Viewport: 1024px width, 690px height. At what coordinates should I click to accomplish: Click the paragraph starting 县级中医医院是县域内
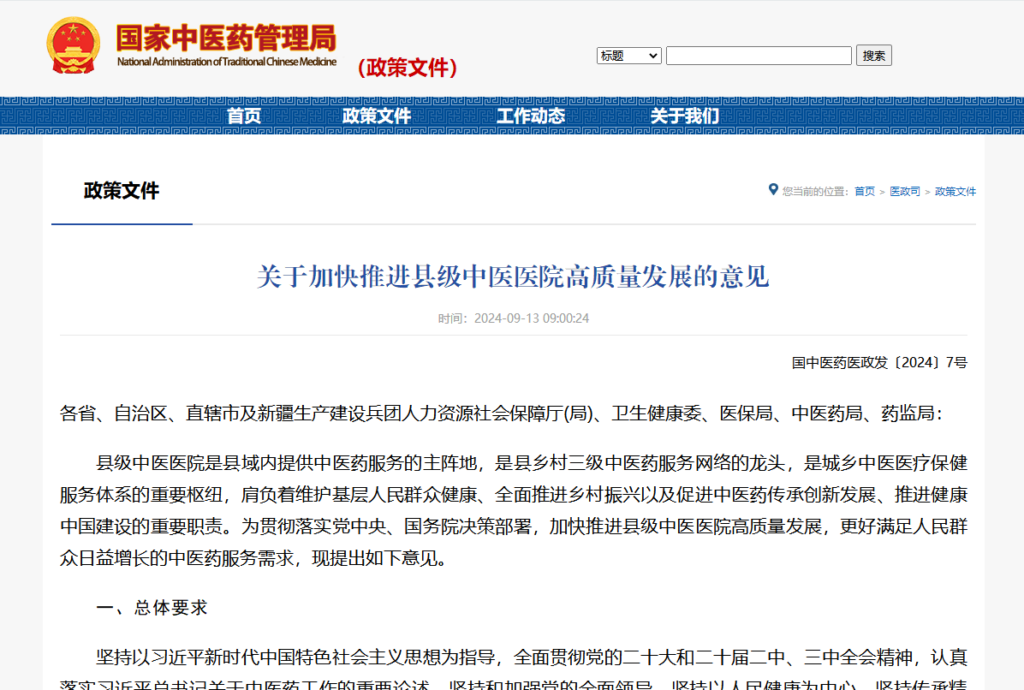[513, 510]
